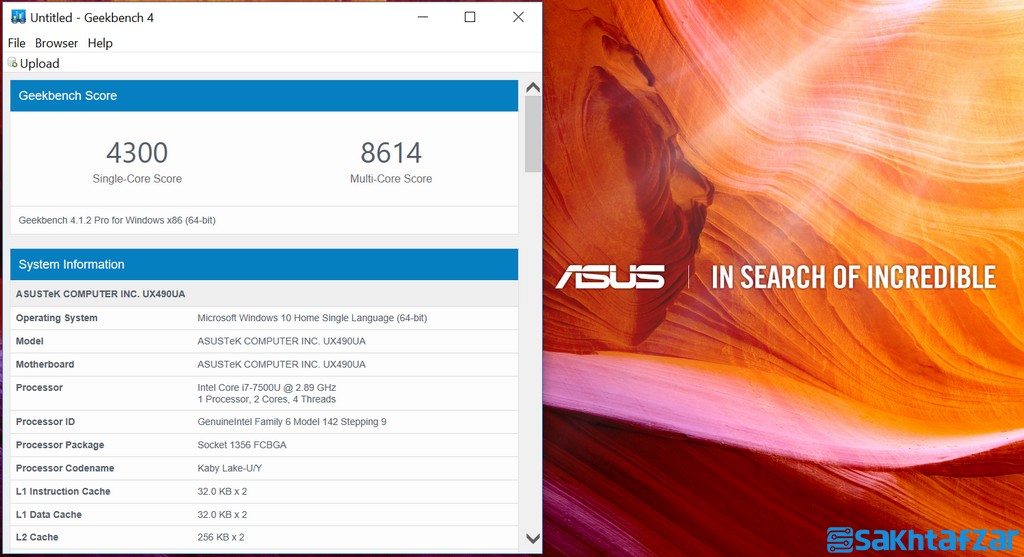
Task: Click the scrollbar down arrow
Action: (x=532, y=539)
